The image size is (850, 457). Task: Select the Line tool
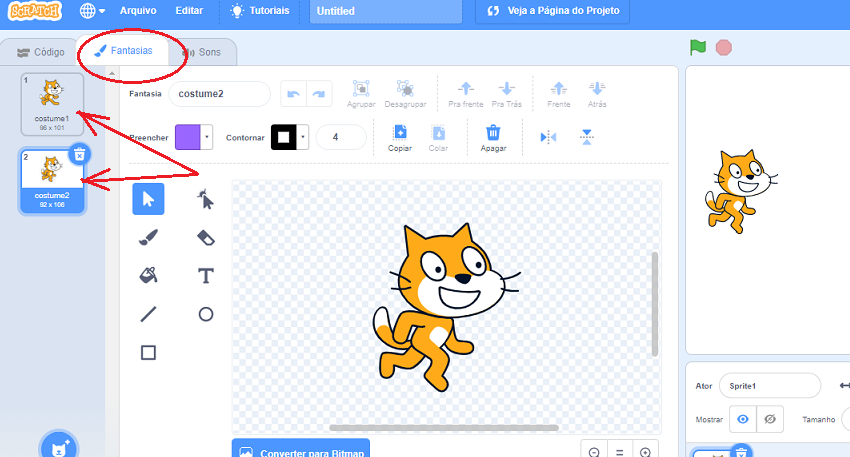coord(148,314)
